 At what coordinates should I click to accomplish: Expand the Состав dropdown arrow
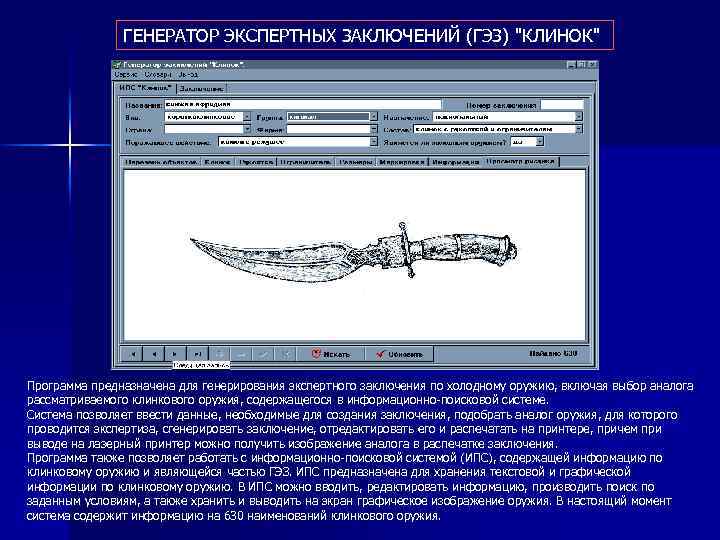pyautogui.click(x=579, y=129)
